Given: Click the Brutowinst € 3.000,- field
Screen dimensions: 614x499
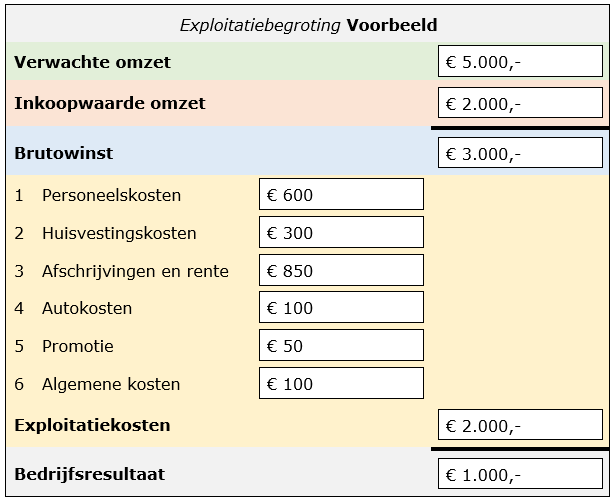Looking at the screenshot, I should (x=520, y=153).
